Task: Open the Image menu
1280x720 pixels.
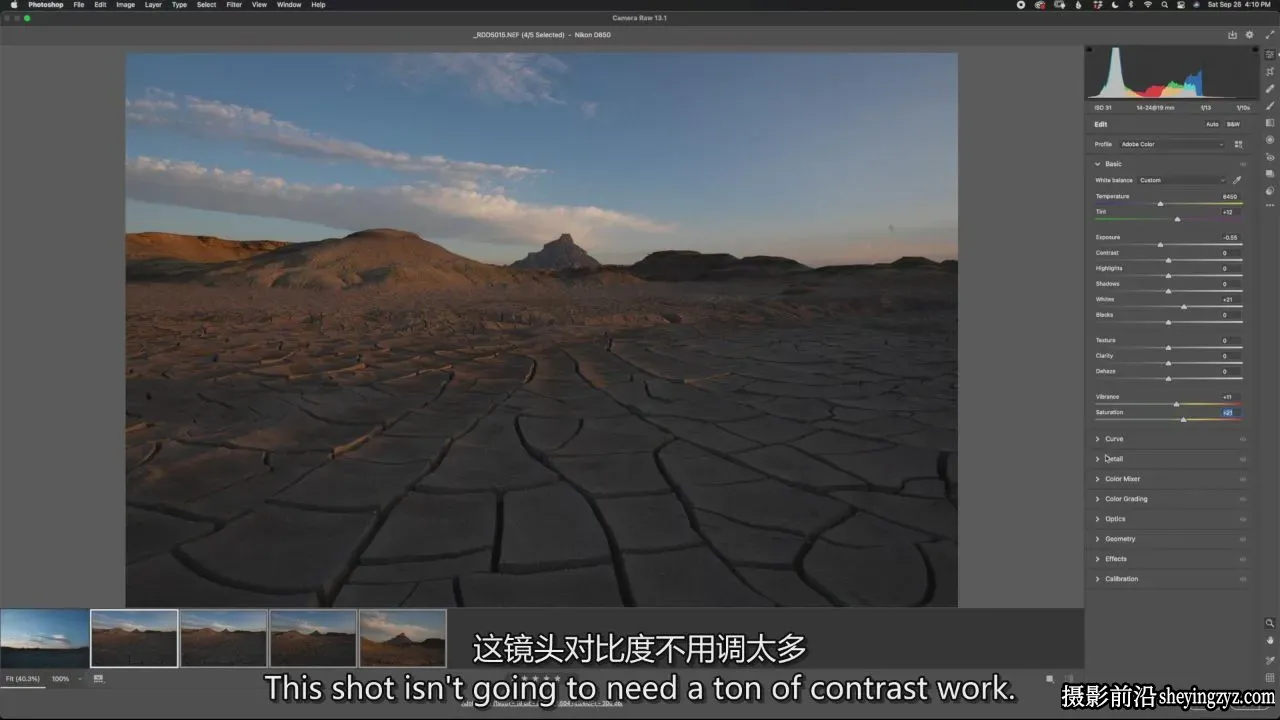Action: point(125,5)
